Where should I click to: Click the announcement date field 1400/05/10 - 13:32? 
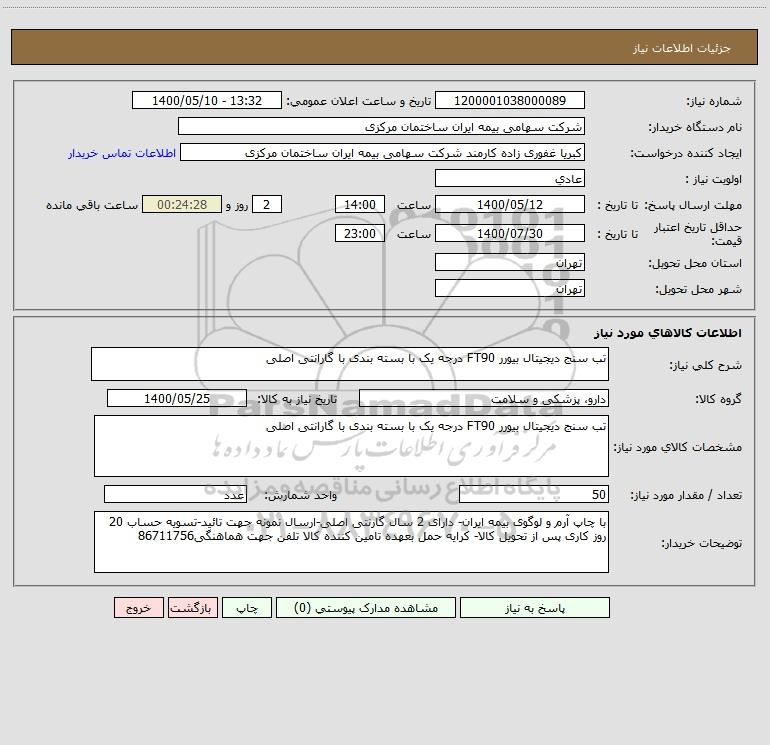[207, 100]
